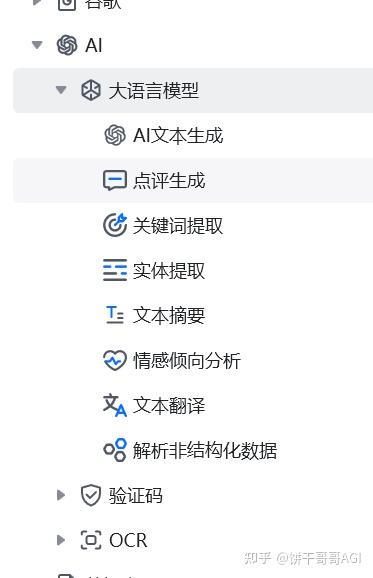Select the 点评生成 tree item
Image resolution: width=373 pixels, height=578 pixels.
(x=193, y=180)
